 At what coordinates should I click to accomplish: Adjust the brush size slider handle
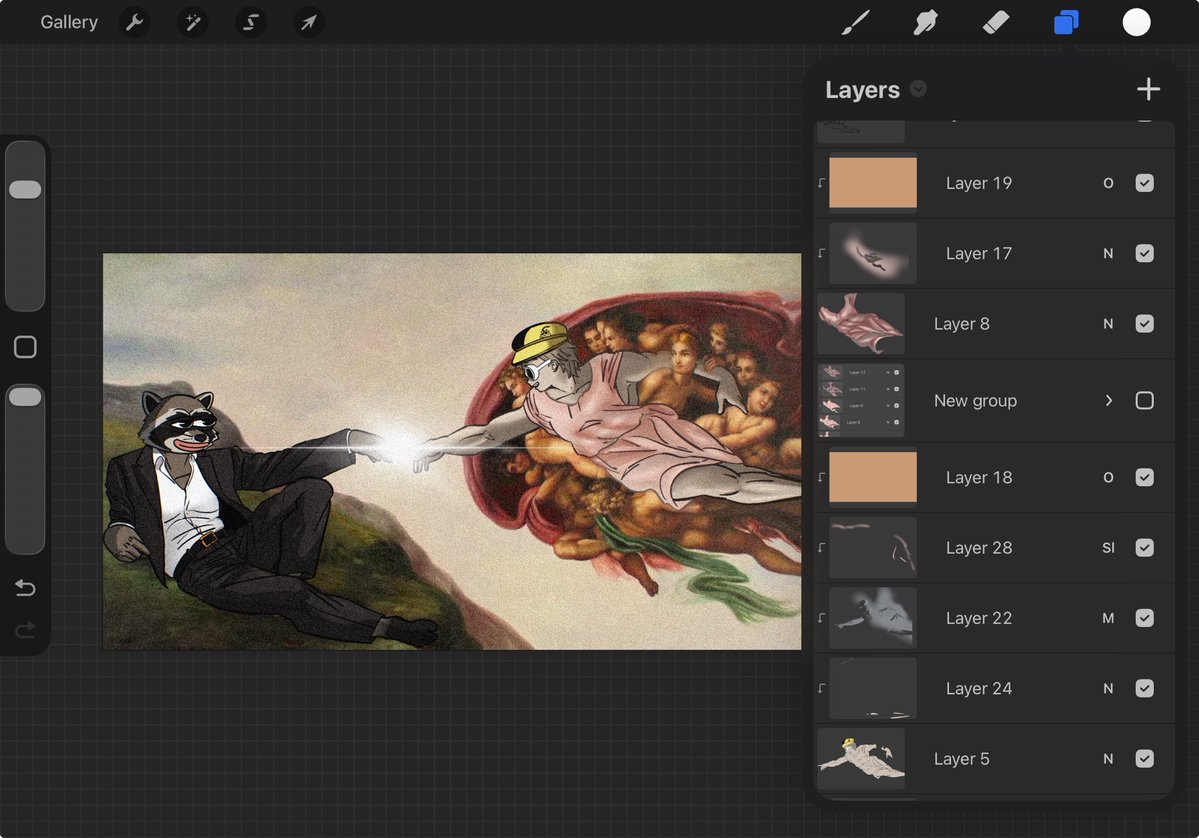(25, 190)
